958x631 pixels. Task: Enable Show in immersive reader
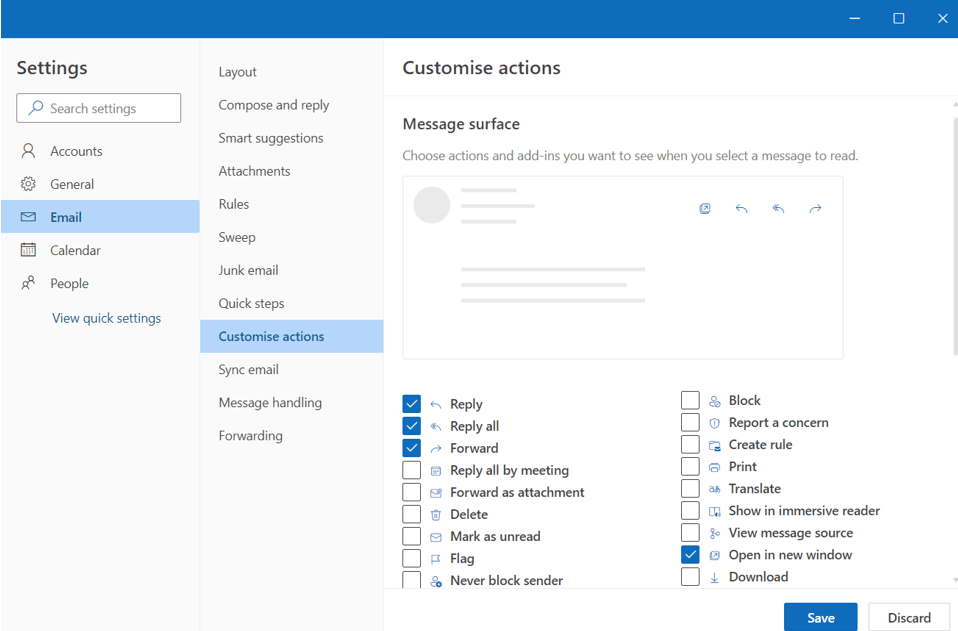690,510
